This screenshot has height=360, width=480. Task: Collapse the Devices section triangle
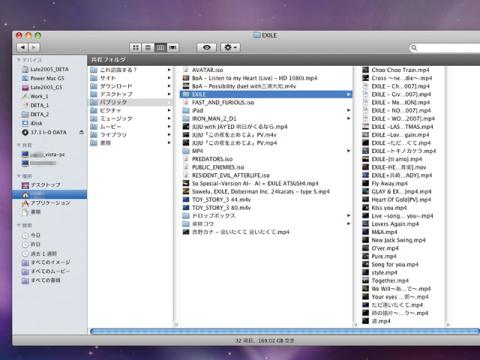click(19, 60)
